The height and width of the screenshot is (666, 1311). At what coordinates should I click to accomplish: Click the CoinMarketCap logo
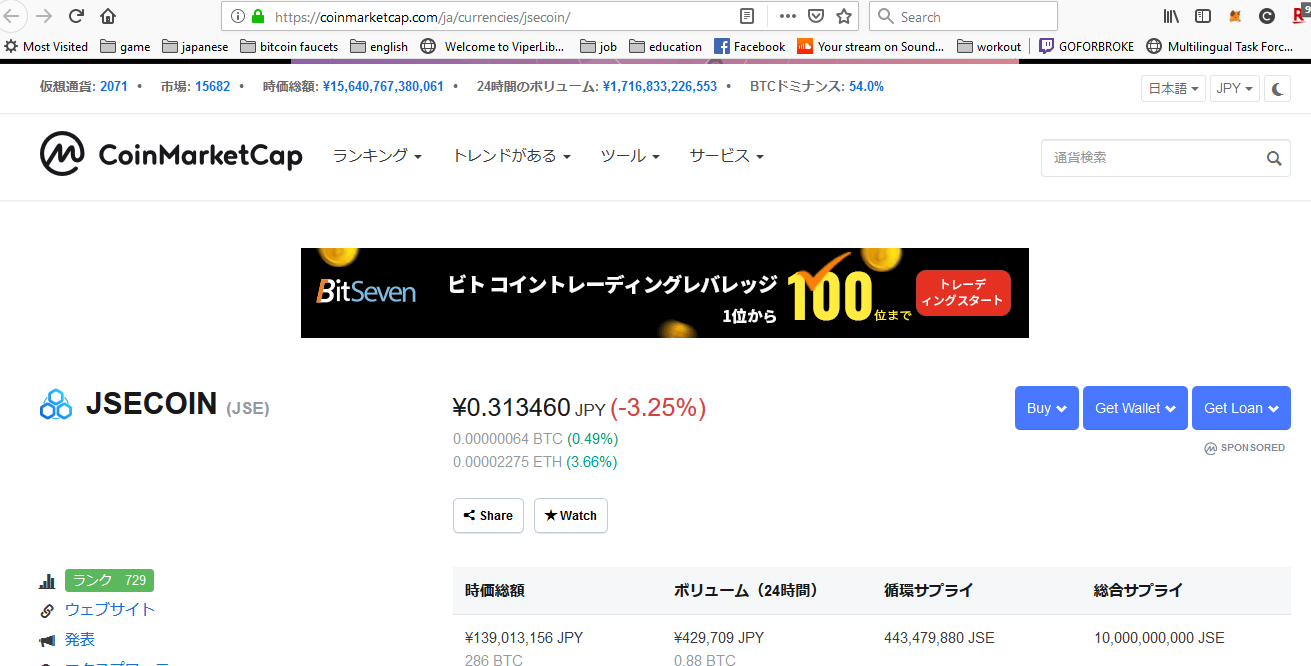[171, 155]
